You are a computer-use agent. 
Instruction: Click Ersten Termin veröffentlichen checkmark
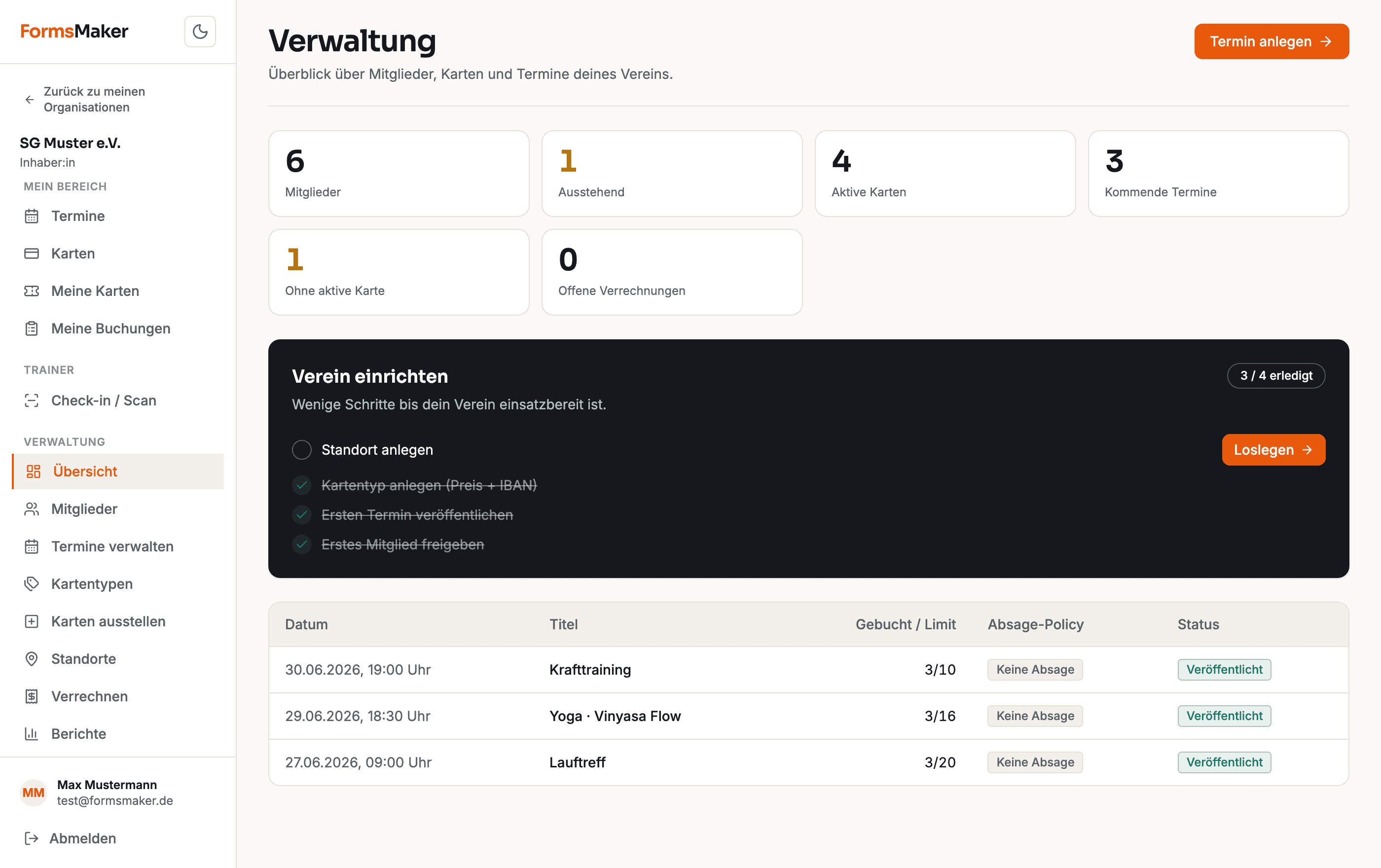pyautogui.click(x=302, y=515)
